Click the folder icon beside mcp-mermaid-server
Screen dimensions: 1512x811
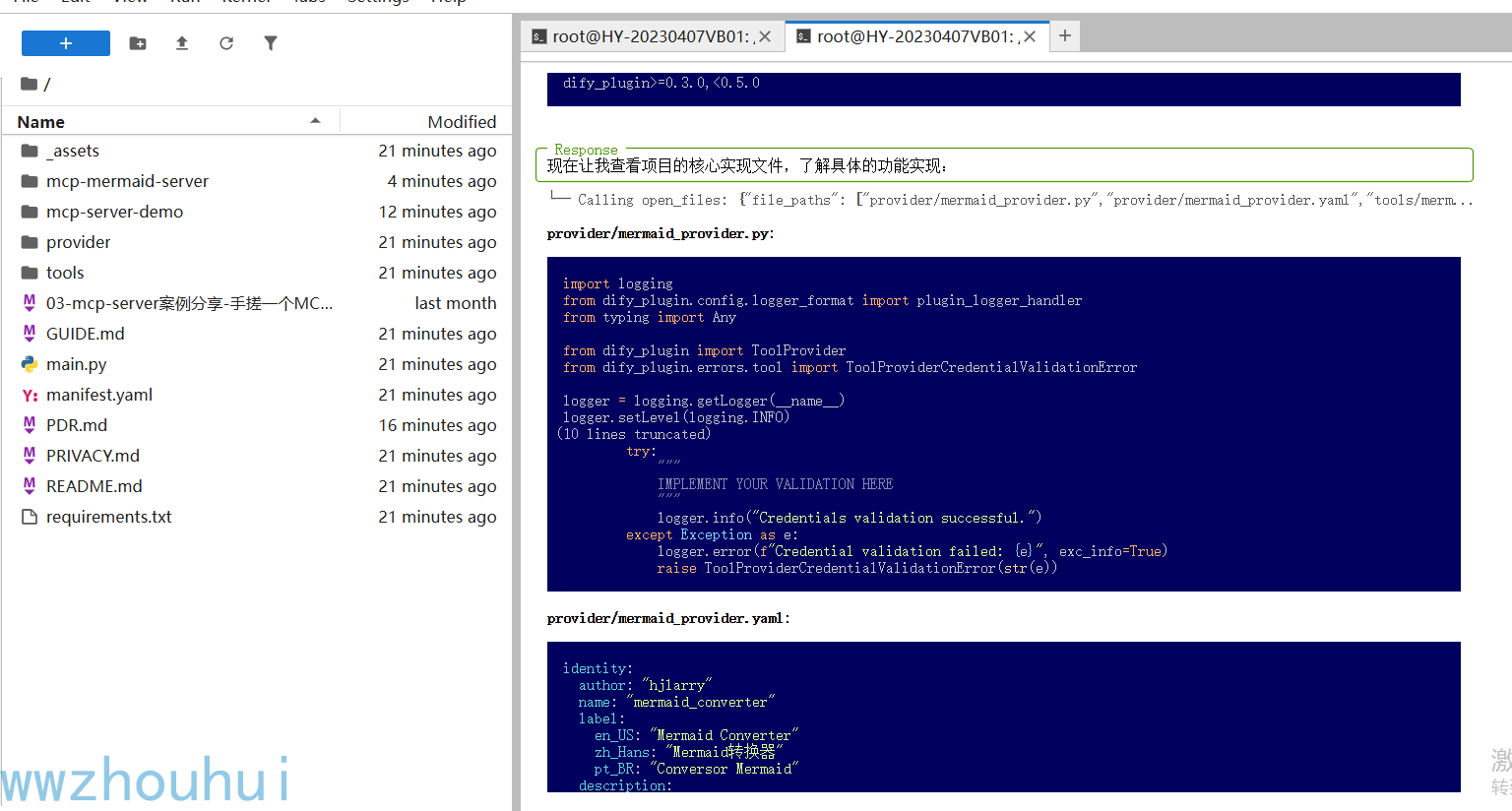pyautogui.click(x=30, y=181)
